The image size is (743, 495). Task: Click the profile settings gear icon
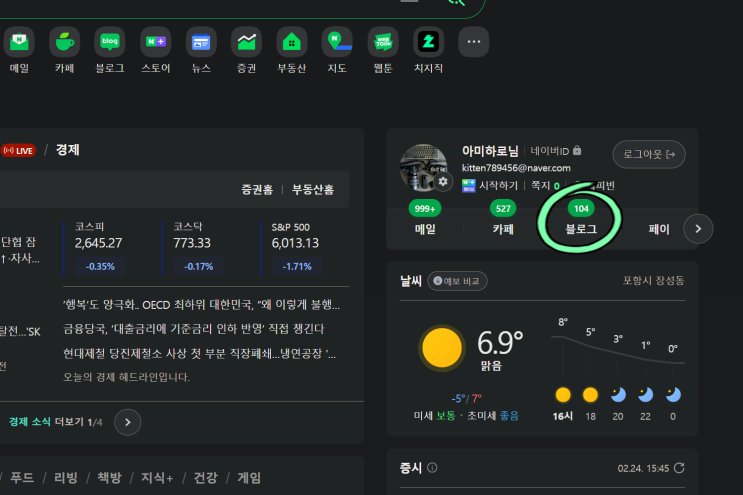[443, 182]
